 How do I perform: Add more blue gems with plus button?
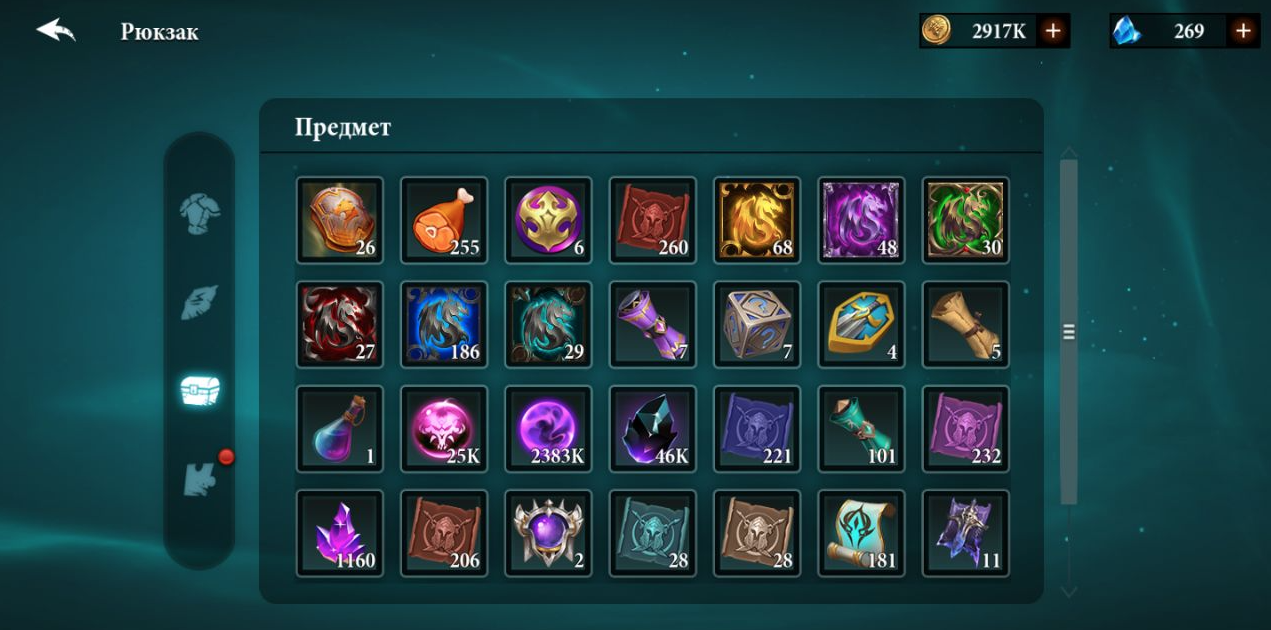click(1243, 31)
